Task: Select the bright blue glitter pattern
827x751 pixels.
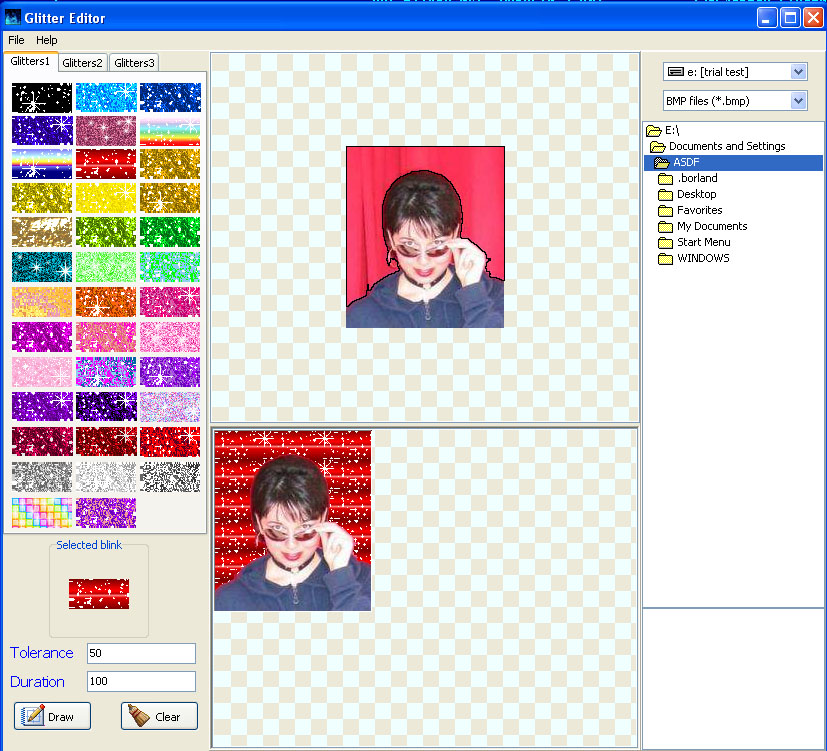Action: click(x=106, y=97)
